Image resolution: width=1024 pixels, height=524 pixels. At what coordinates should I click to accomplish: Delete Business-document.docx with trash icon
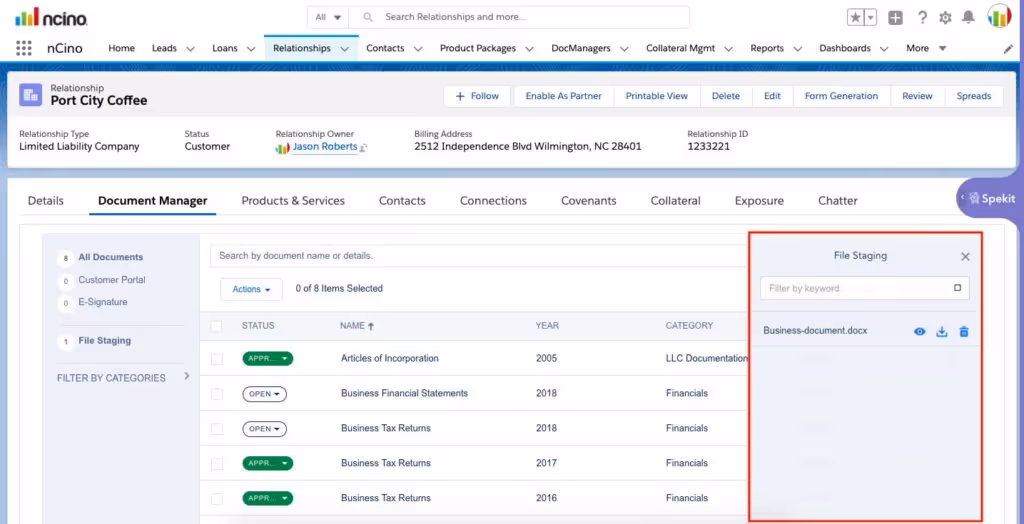click(x=963, y=331)
